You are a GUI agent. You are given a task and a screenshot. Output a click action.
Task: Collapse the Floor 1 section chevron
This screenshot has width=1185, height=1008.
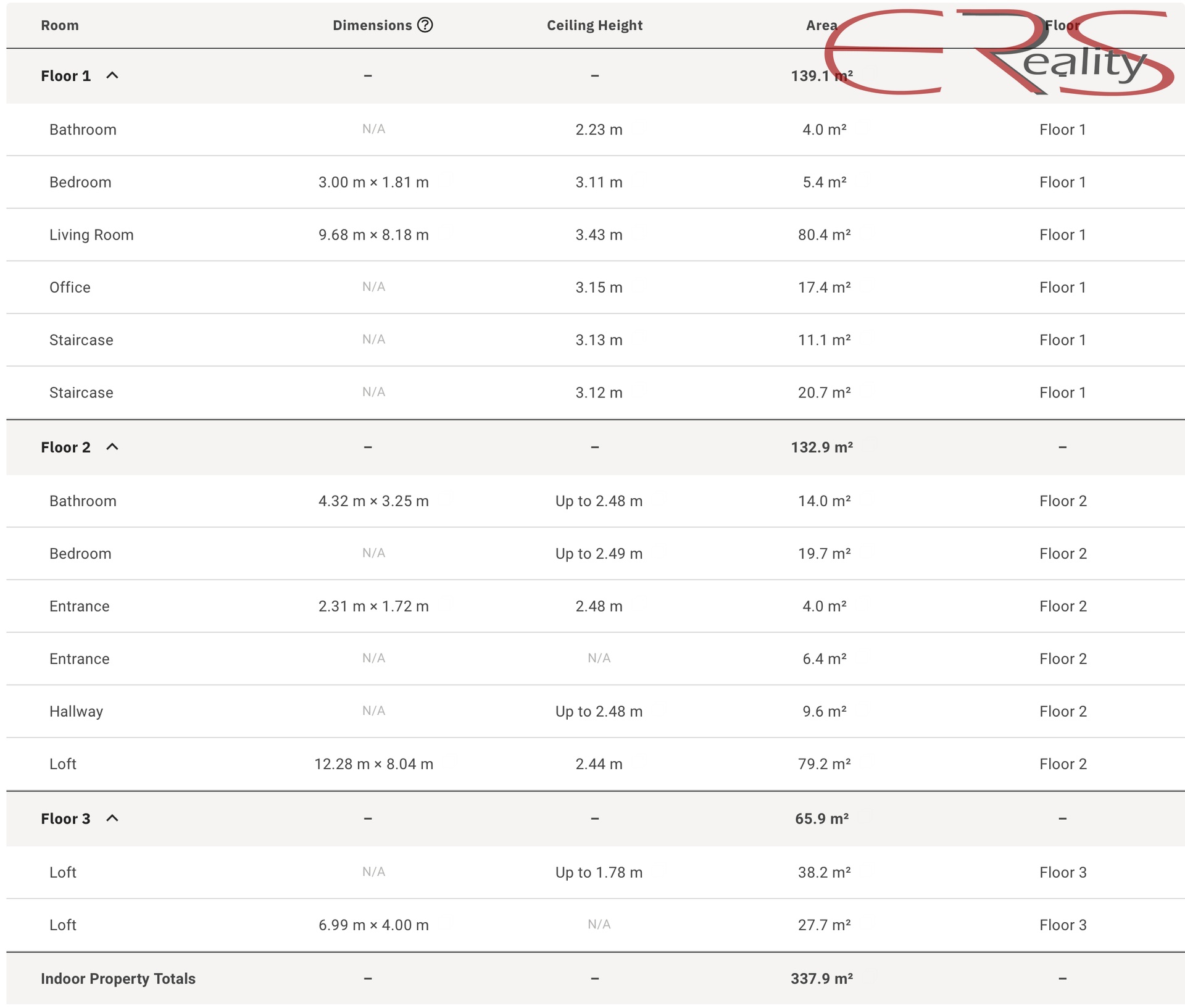pos(112,75)
